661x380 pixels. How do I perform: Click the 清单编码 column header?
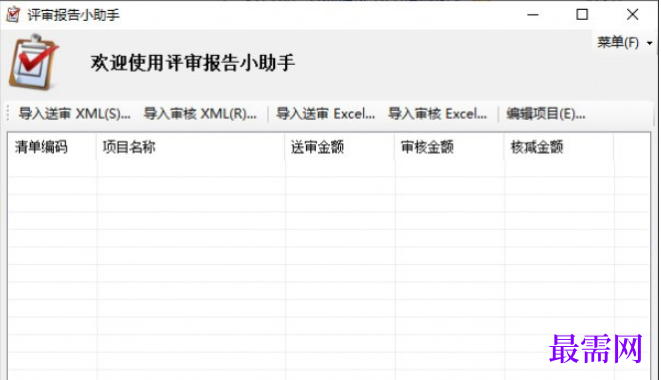point(52,147)
